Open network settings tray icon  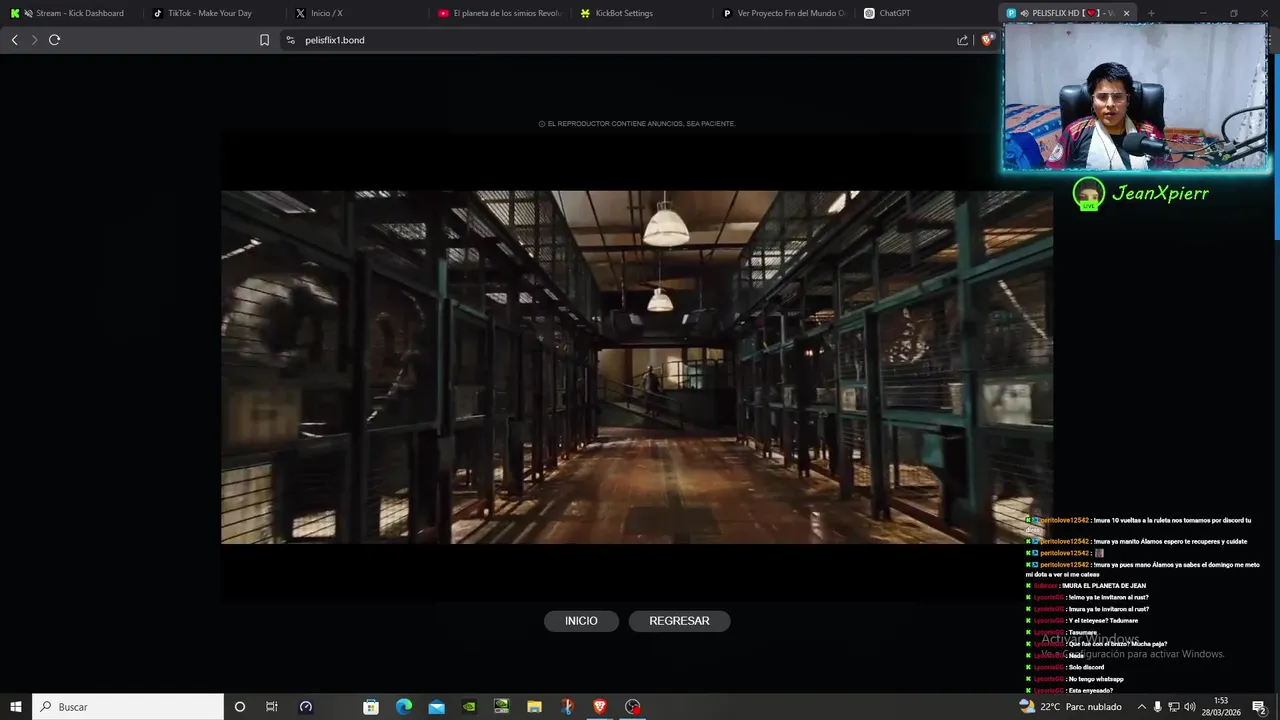[x=1174, y=707]
